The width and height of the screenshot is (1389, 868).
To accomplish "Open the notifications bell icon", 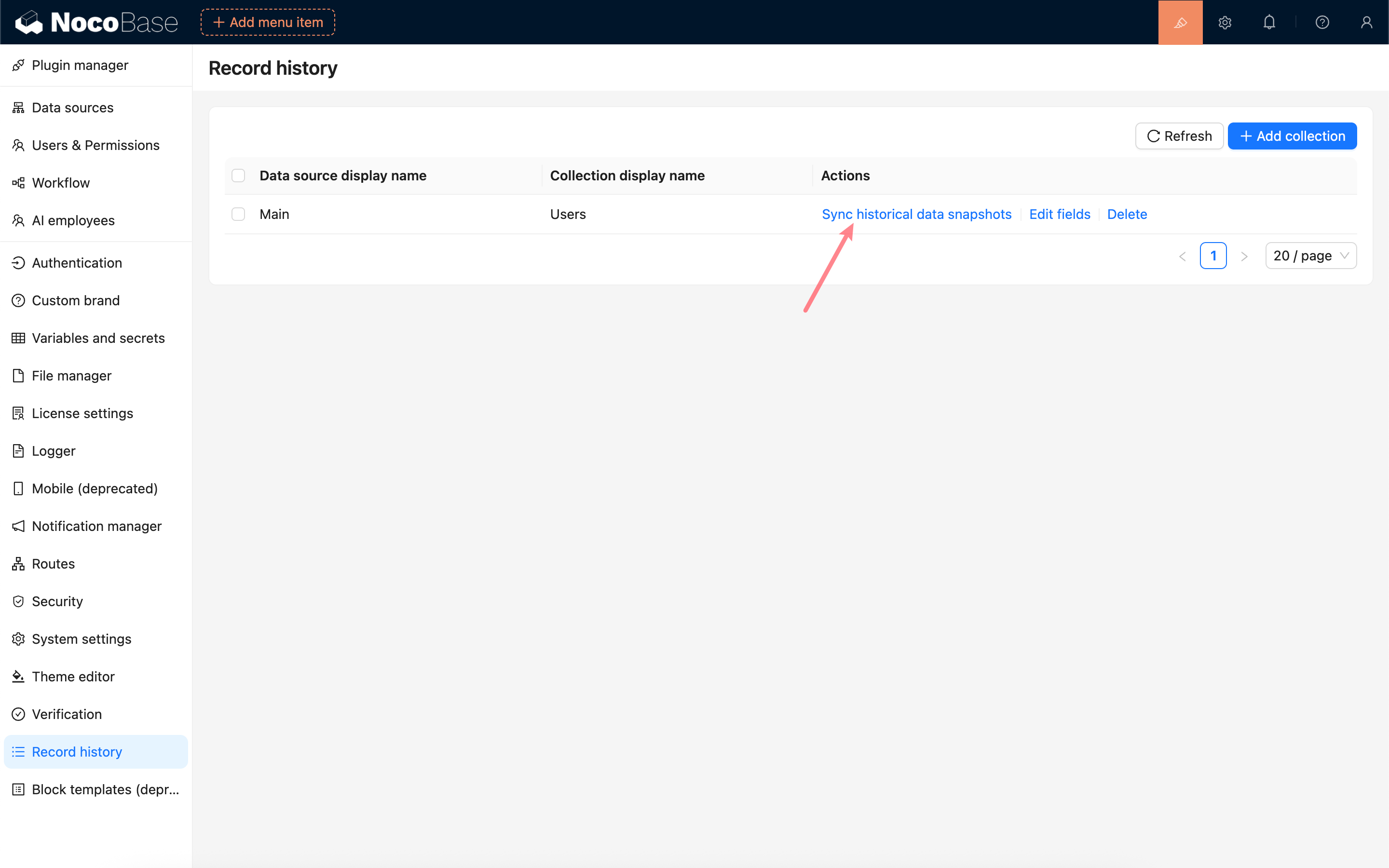I will click(1268, 22).
